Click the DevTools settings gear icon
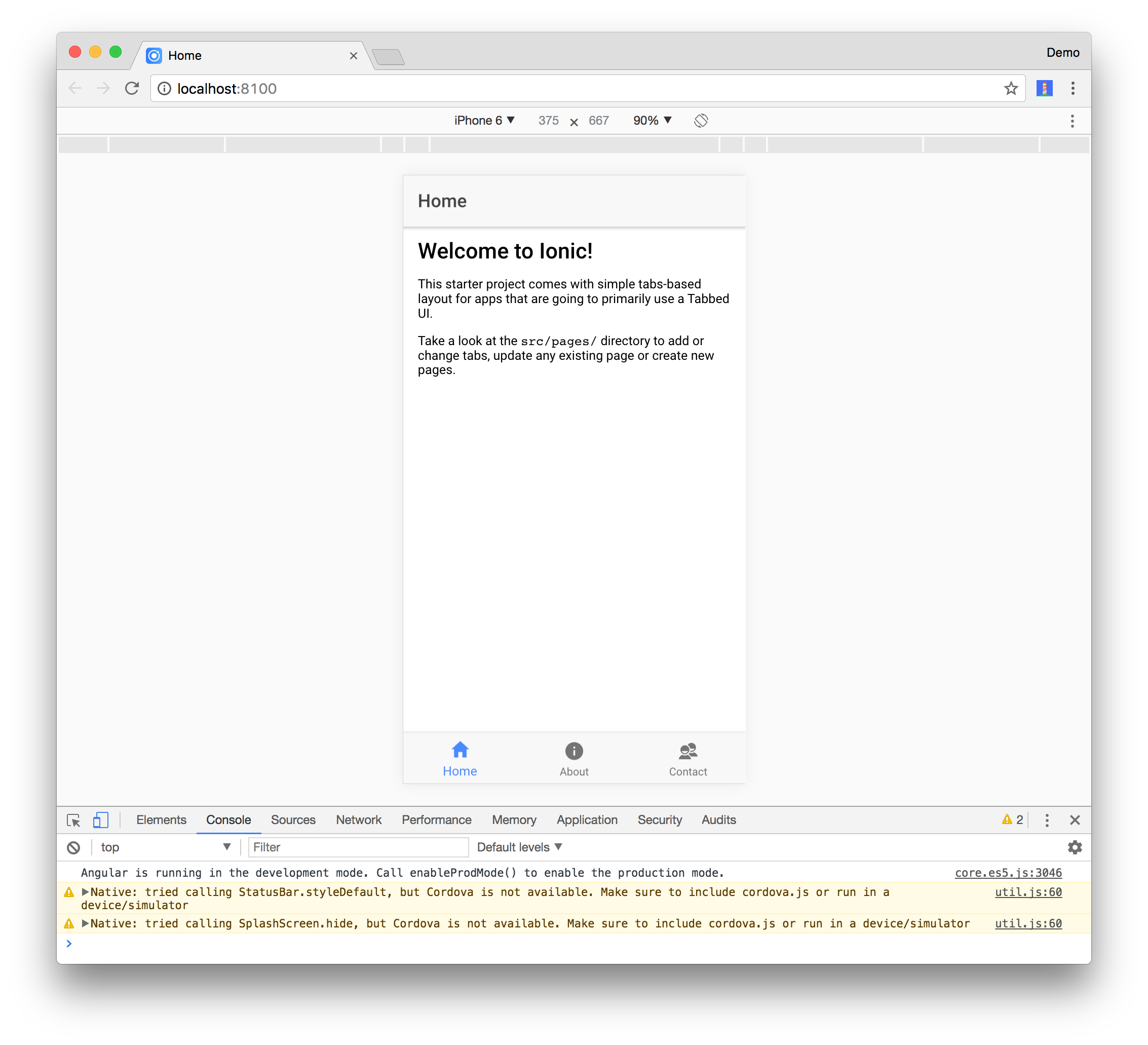 [x=1075, y=847]
